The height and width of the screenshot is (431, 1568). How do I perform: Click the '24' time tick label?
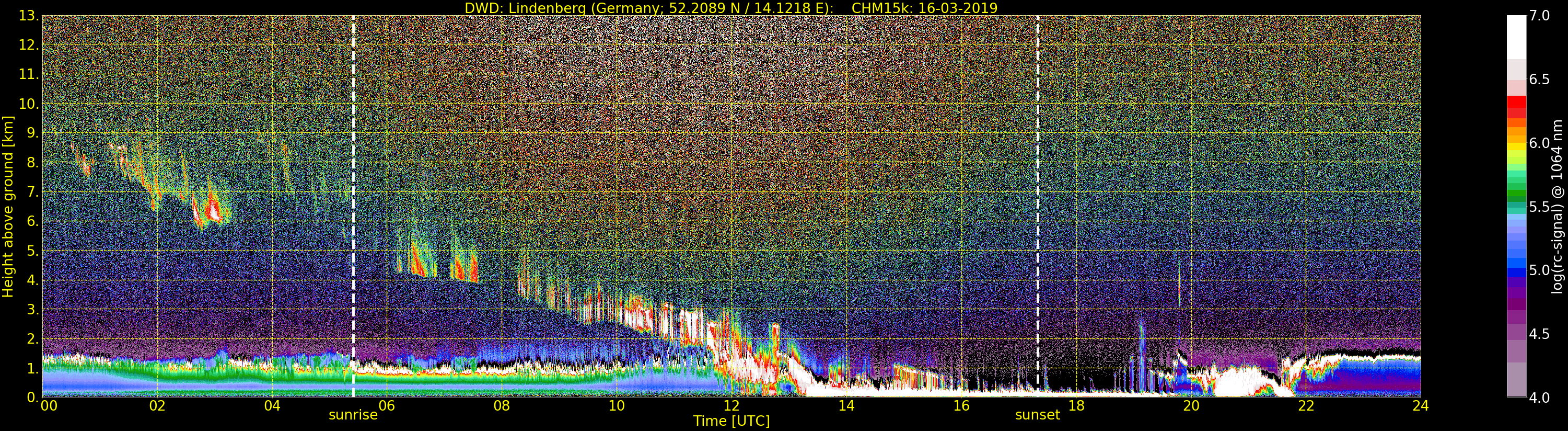coord(1421,406)
